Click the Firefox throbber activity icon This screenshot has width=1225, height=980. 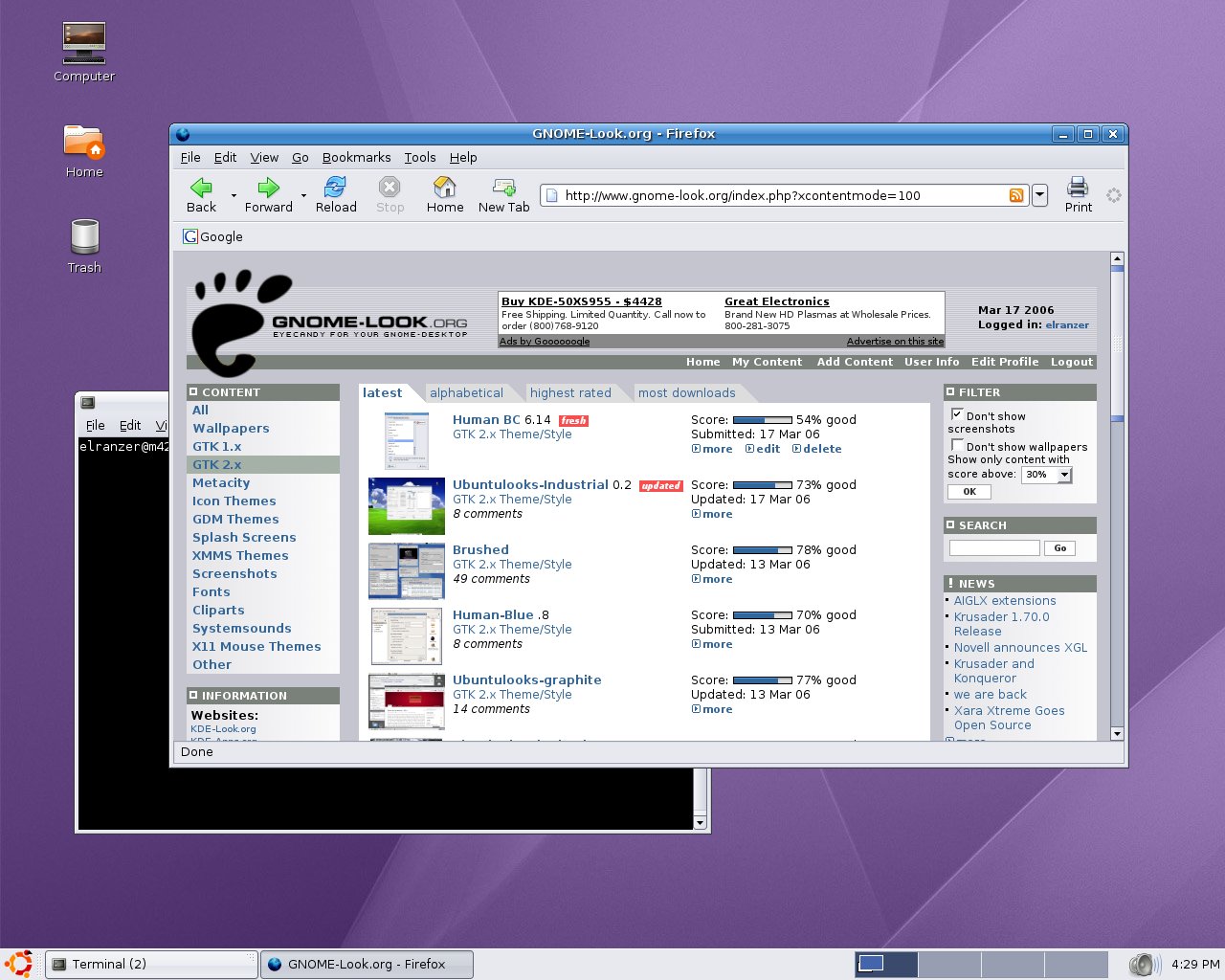pyautogui.click(x=1113, y=195)
